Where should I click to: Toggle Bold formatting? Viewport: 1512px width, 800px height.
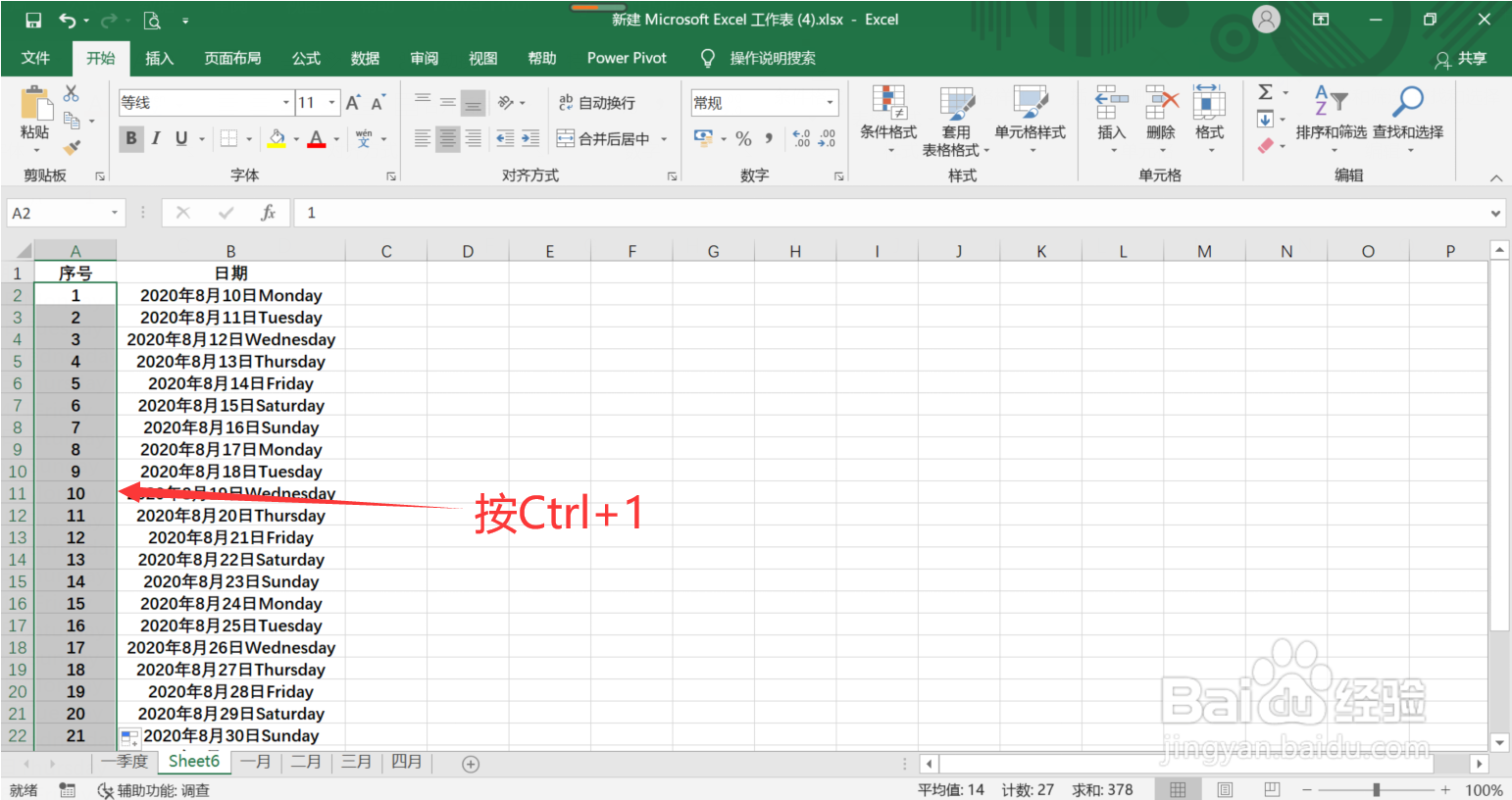(131, 139)
